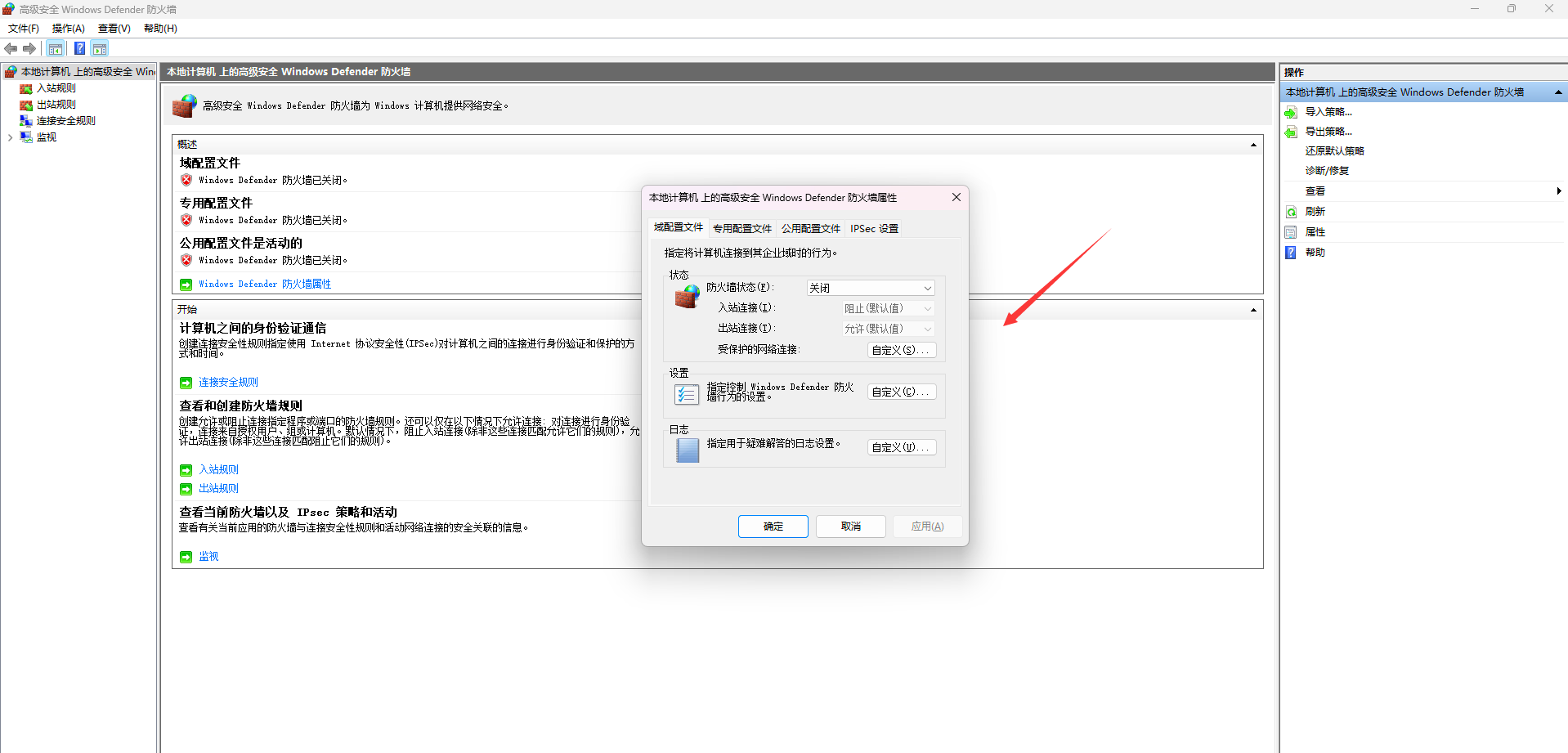Close the firewall properties dialog

pos(956,197)
